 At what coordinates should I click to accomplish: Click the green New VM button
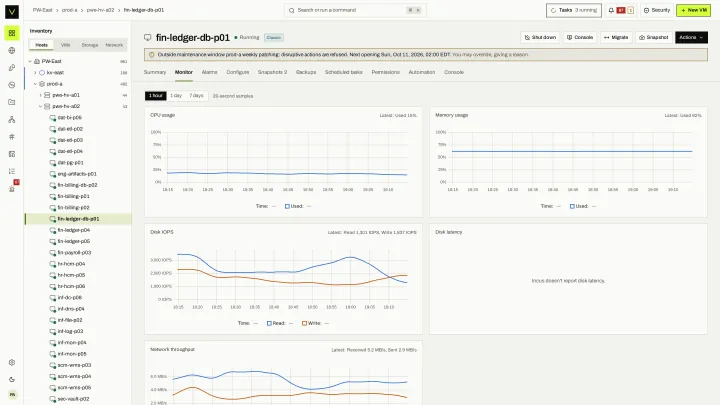point(694,10)
